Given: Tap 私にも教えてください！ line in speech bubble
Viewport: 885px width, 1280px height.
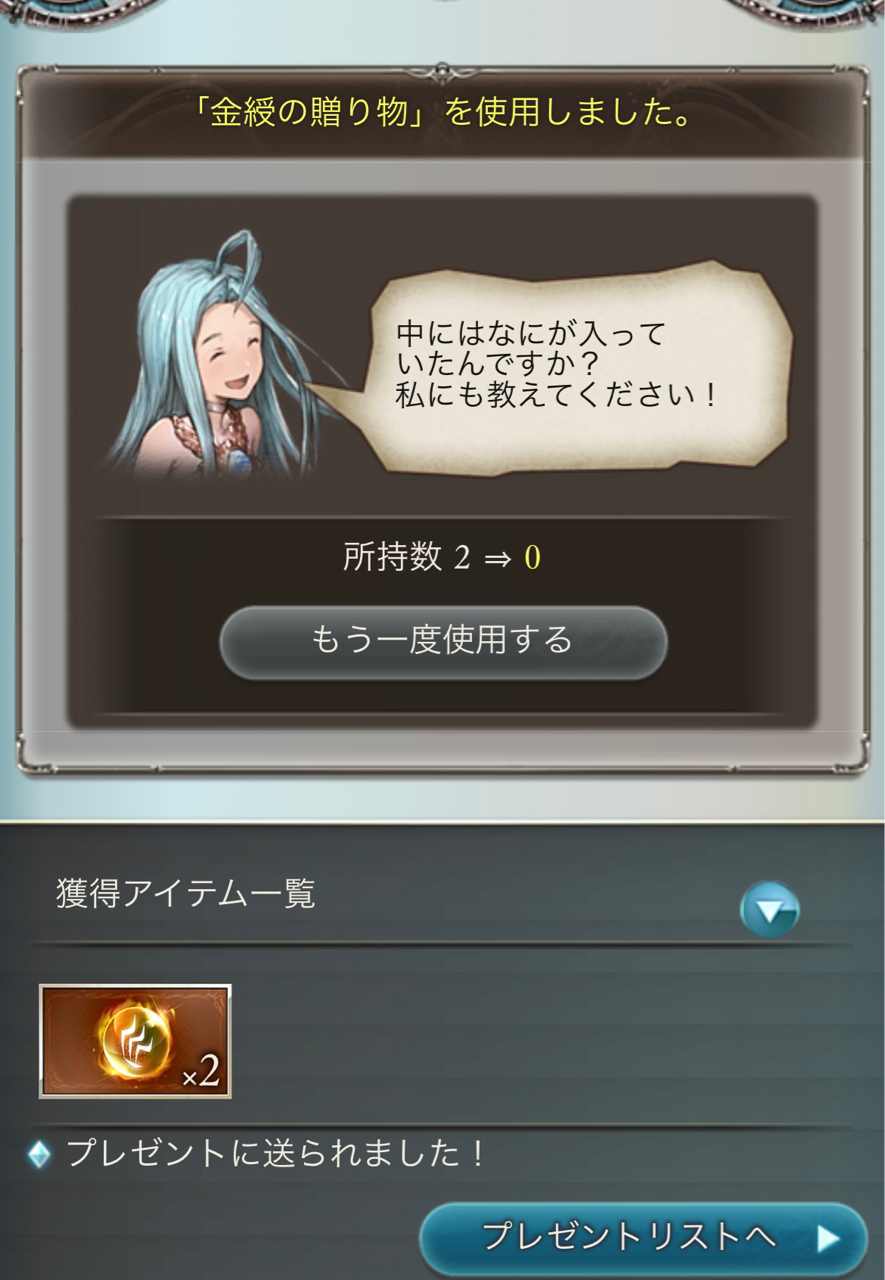Looking at the screenshot, I should [557, 395].
